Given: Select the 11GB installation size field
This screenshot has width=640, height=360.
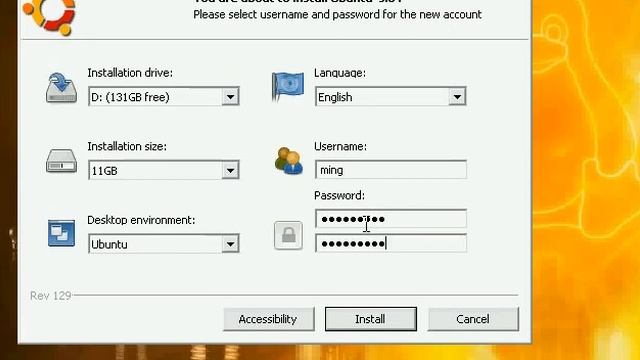Looking at the screenshot, I should tap(164, 171).
